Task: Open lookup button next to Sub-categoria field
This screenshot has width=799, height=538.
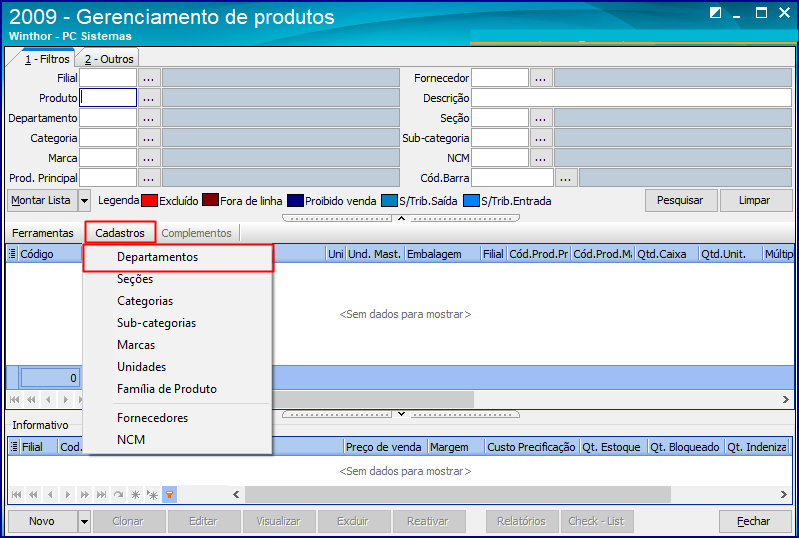Action: click(541, 138)
